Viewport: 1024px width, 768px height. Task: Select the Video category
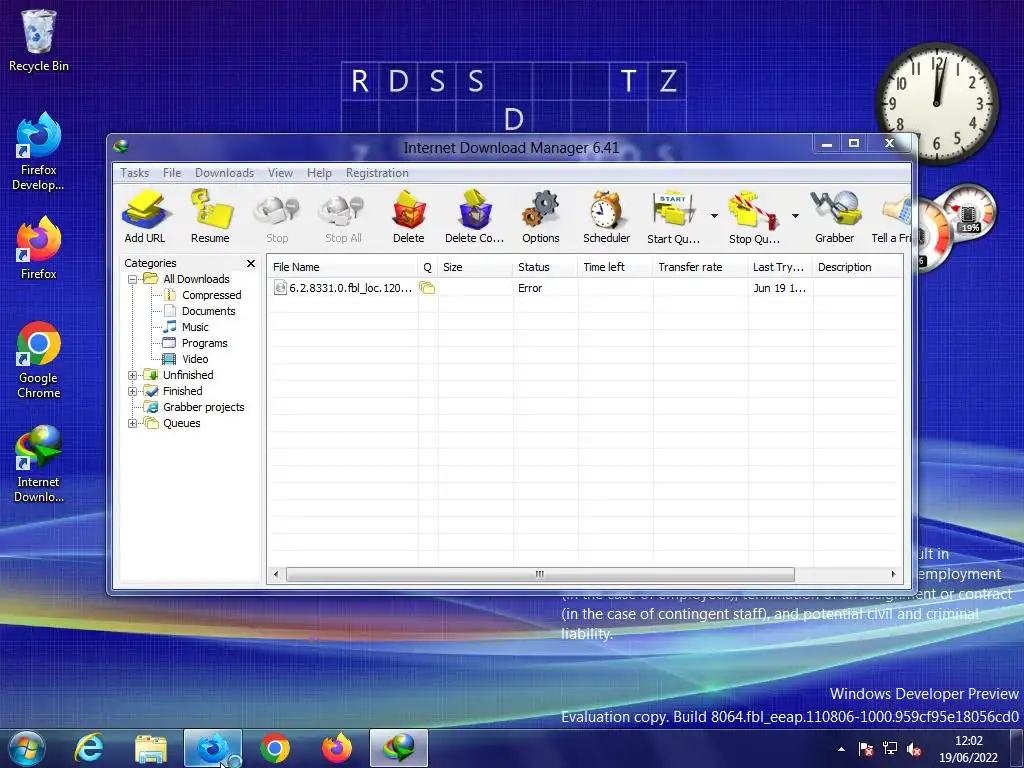(x=195, y=359)
